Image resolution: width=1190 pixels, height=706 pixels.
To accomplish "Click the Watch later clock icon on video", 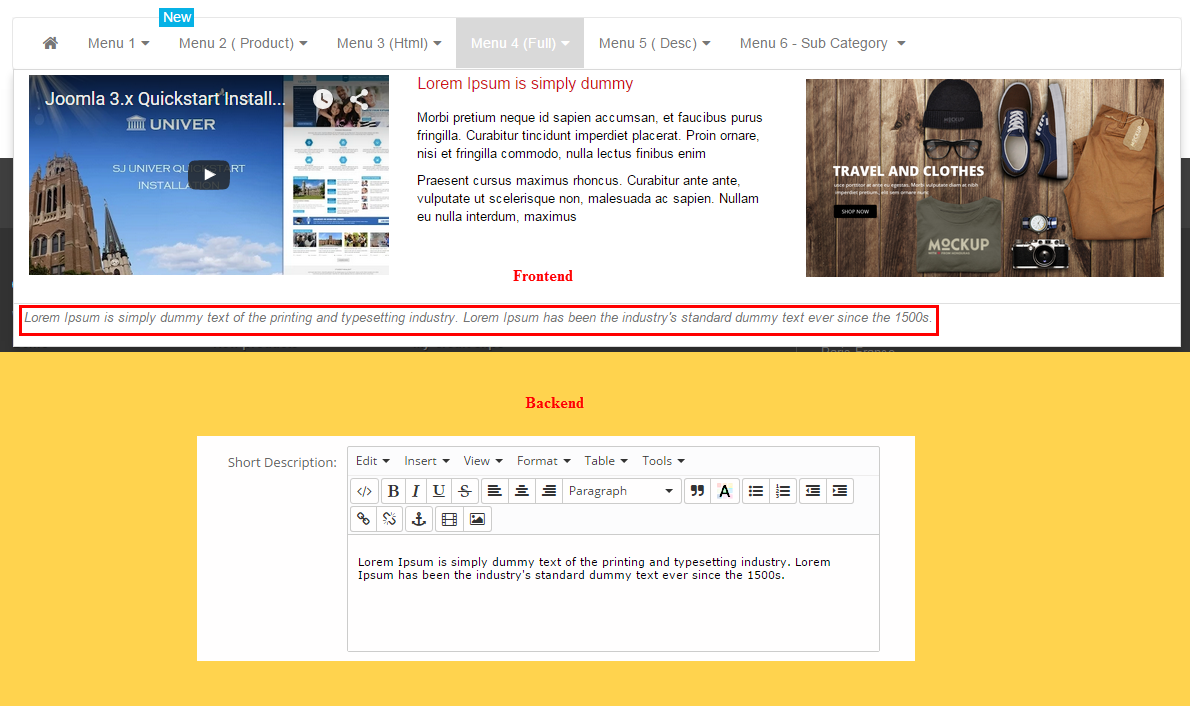I will [x=323, y=99].
